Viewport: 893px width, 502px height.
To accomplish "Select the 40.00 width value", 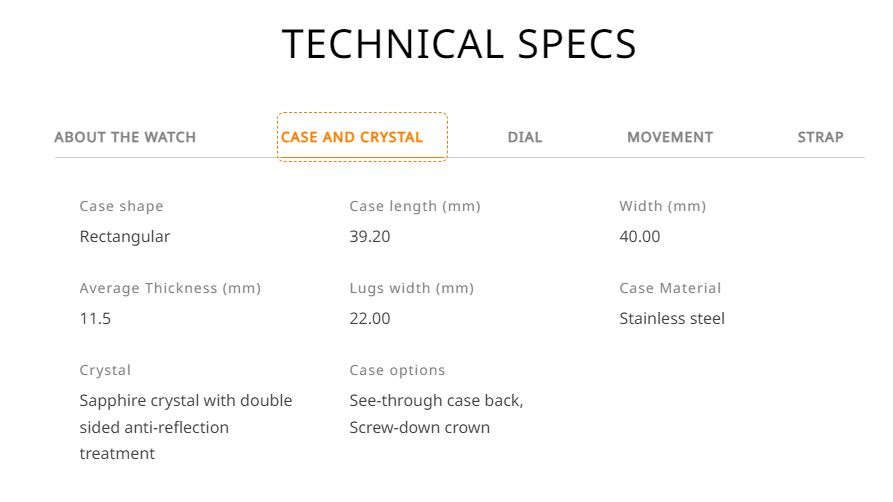I will coord(640,236).
